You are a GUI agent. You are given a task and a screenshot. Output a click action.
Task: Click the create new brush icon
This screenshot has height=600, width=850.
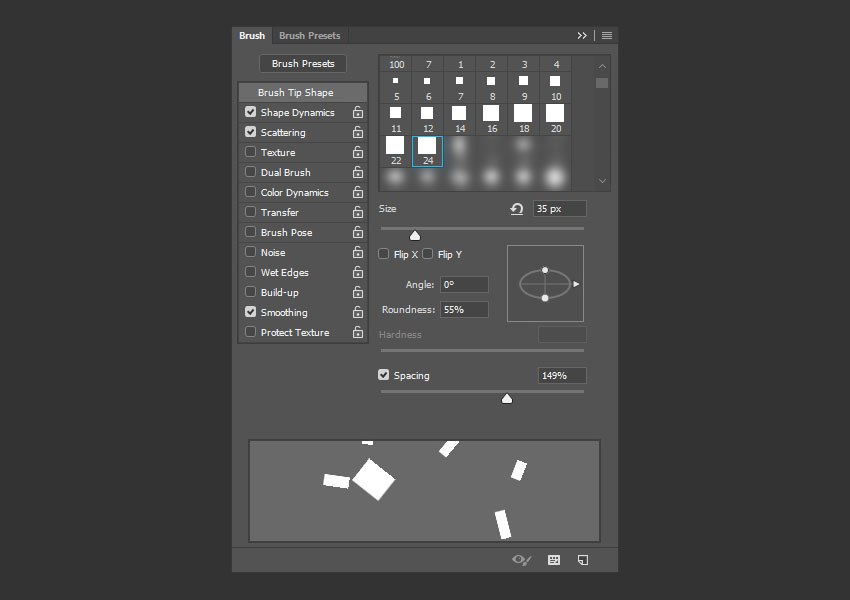583,560
